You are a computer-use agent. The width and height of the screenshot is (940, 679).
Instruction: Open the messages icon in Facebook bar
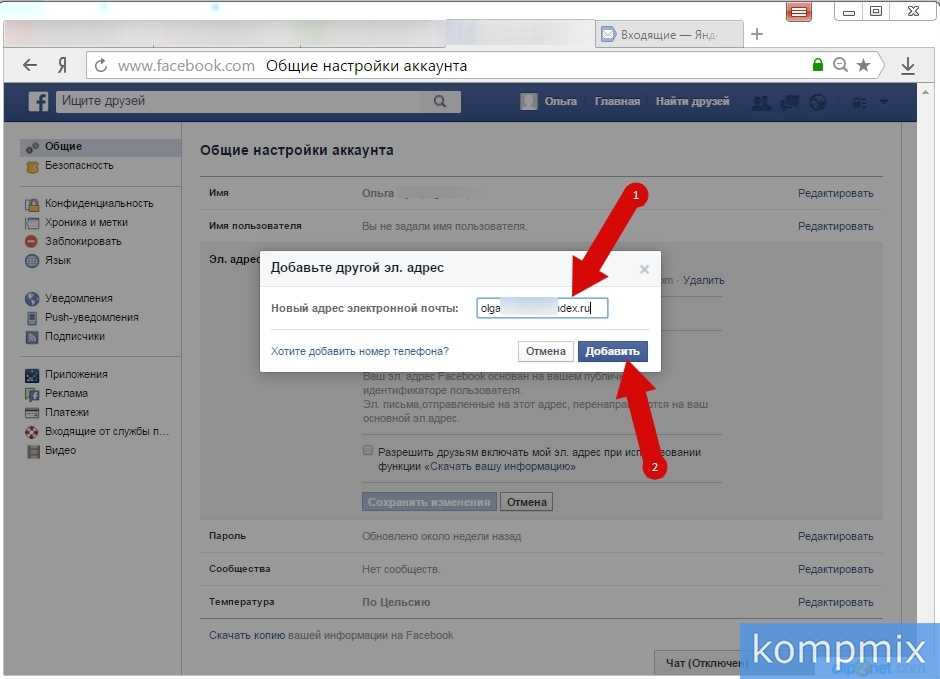point(790,102)
